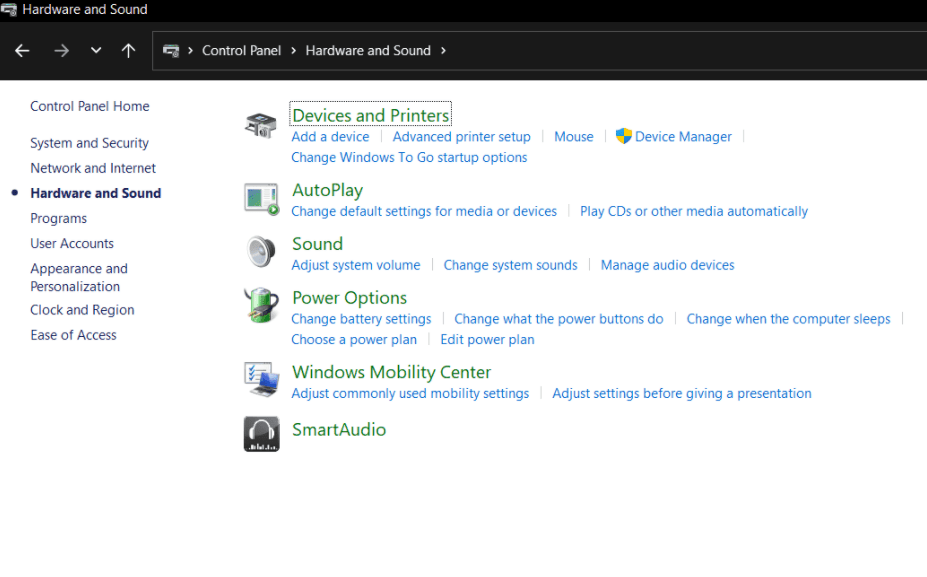The image size is (927, 577).
Task: Go back with the back arrow
Action: 22,51
